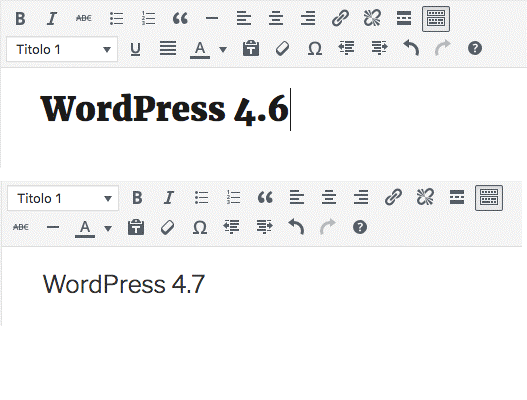Toggle the toolbar in WordPress 4.7 editor
This screenshot has height=400, width=527.
pyautogui.click(x=489, y=198)
